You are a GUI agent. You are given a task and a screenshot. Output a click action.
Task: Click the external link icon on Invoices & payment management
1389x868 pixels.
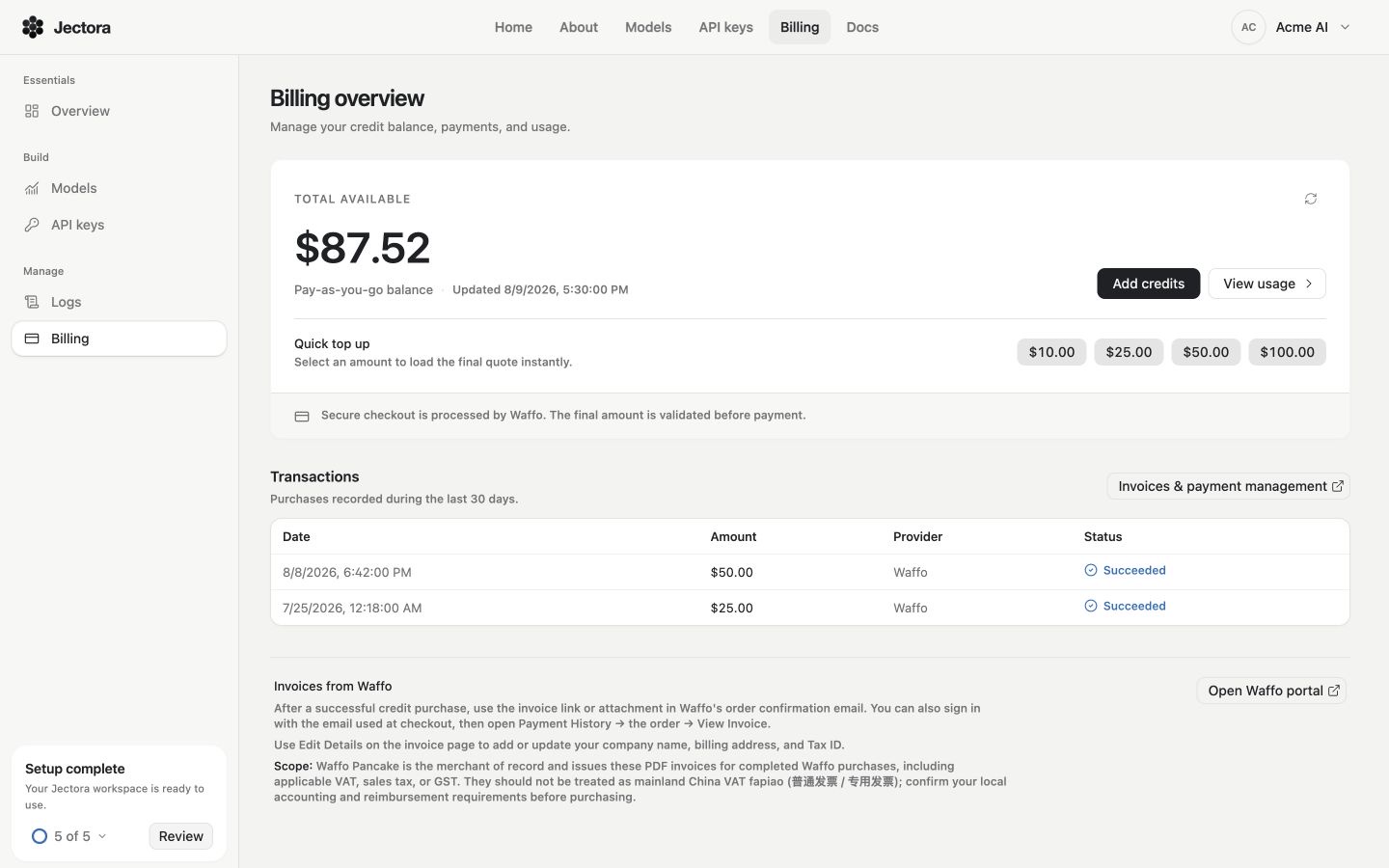[x=1338, y=486]
